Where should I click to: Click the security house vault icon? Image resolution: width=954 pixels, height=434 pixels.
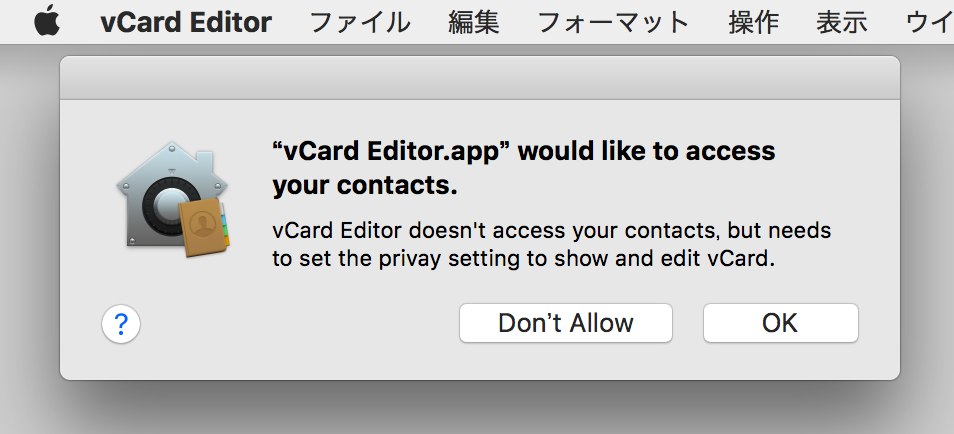pyautogui.click(x=172, y=196)
